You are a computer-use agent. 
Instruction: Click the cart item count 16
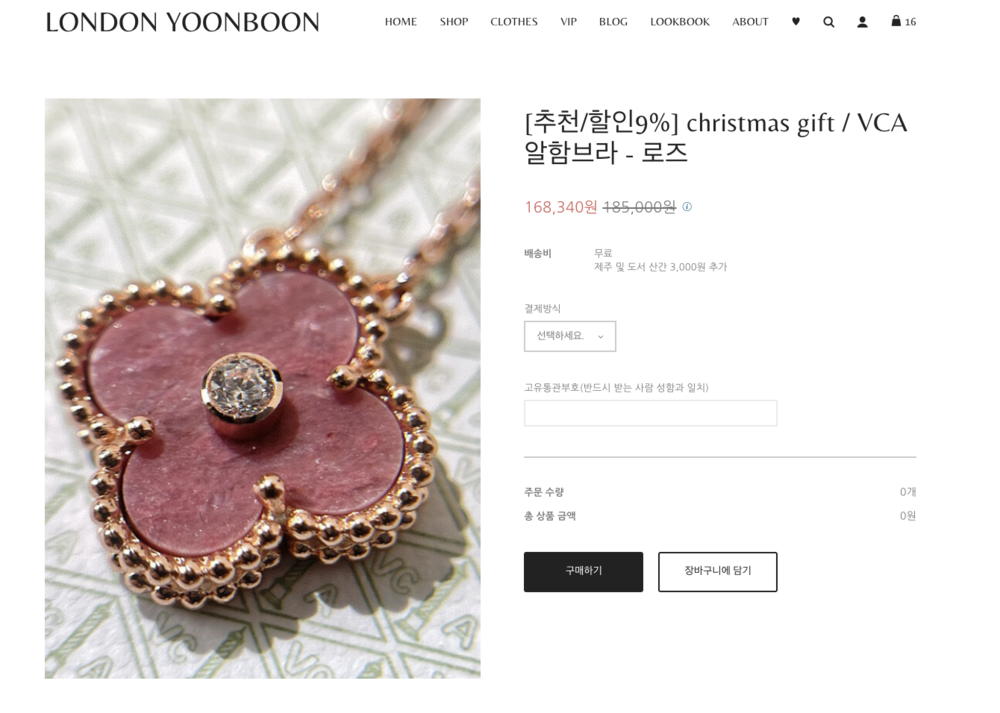[x=911, y=22]
